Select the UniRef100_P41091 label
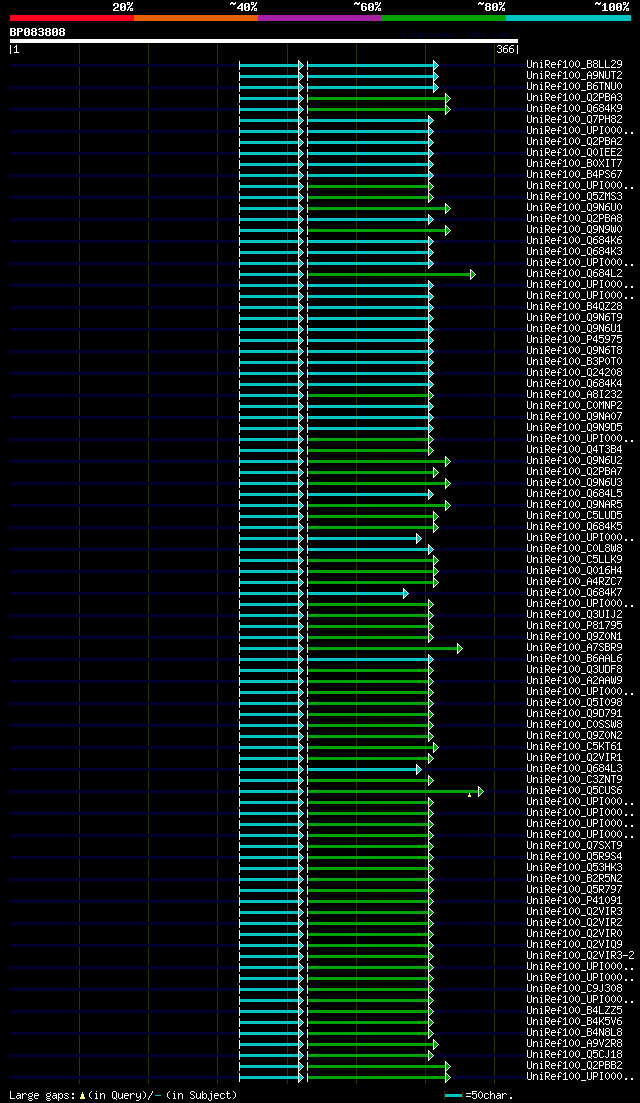Viewport: 640px width, 1103px height. (x=574, y=900)
